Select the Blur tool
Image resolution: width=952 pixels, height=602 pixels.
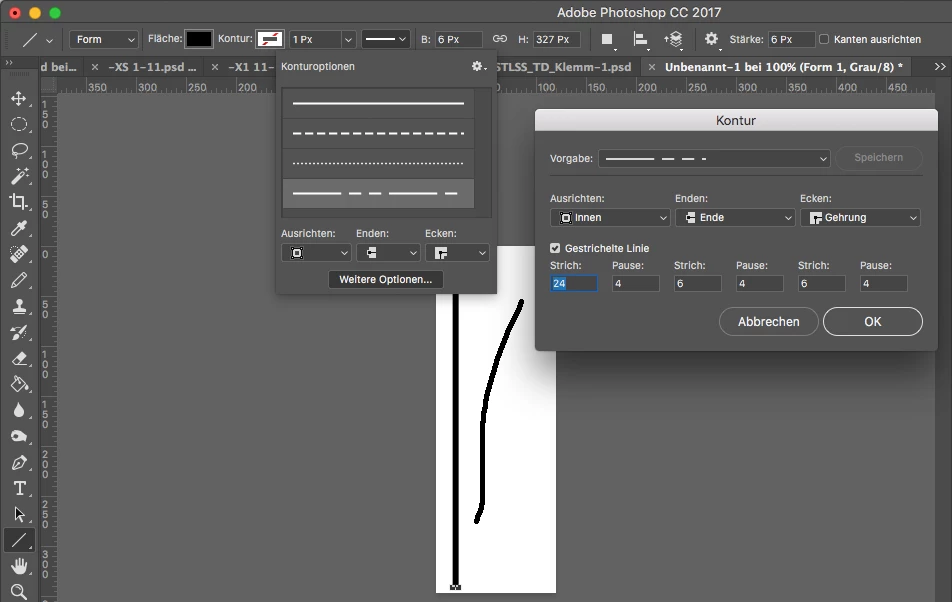pos(19,410)
